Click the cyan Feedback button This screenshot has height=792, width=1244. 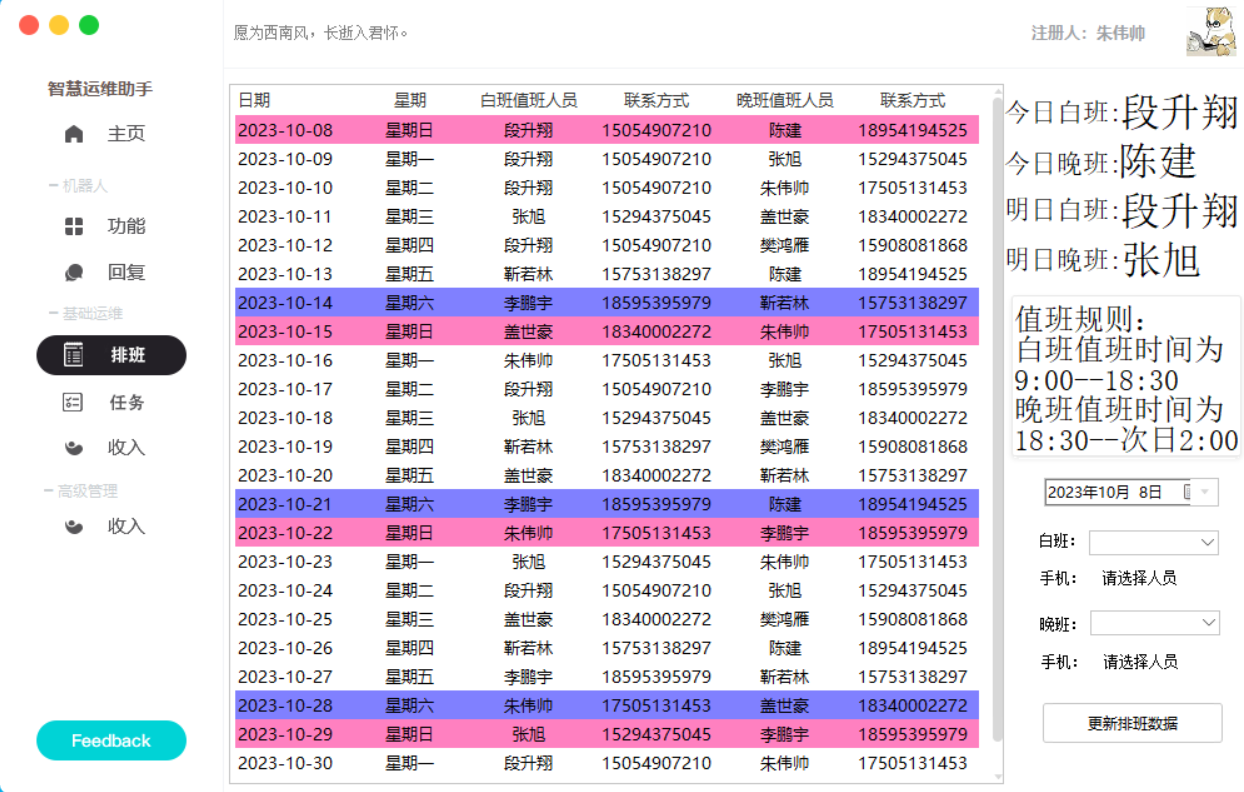[111, 741]
